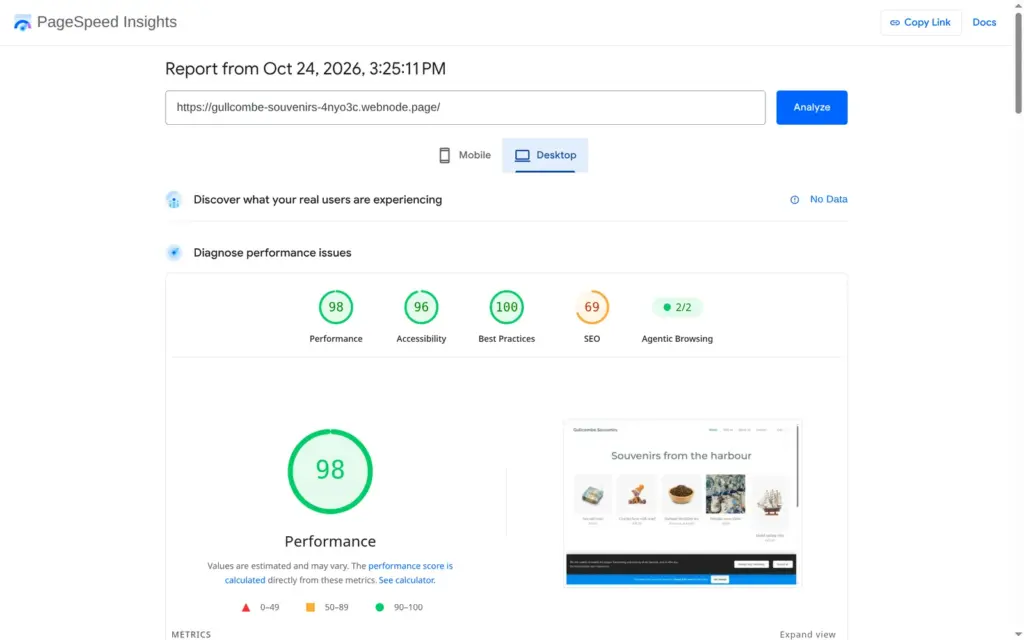Screen dimensions: 1024x640
Task: Click the laptop icon beside Desktop
Action: 522,155
